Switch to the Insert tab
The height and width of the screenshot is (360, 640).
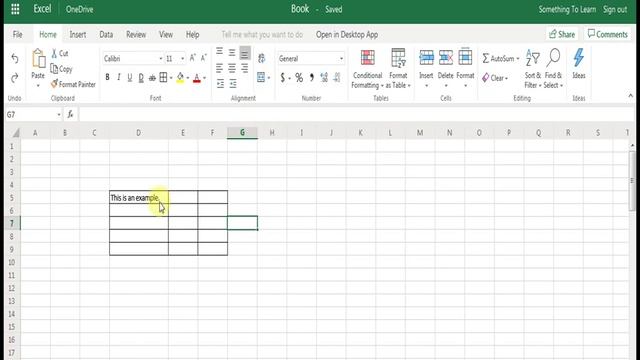click(78, 35)
